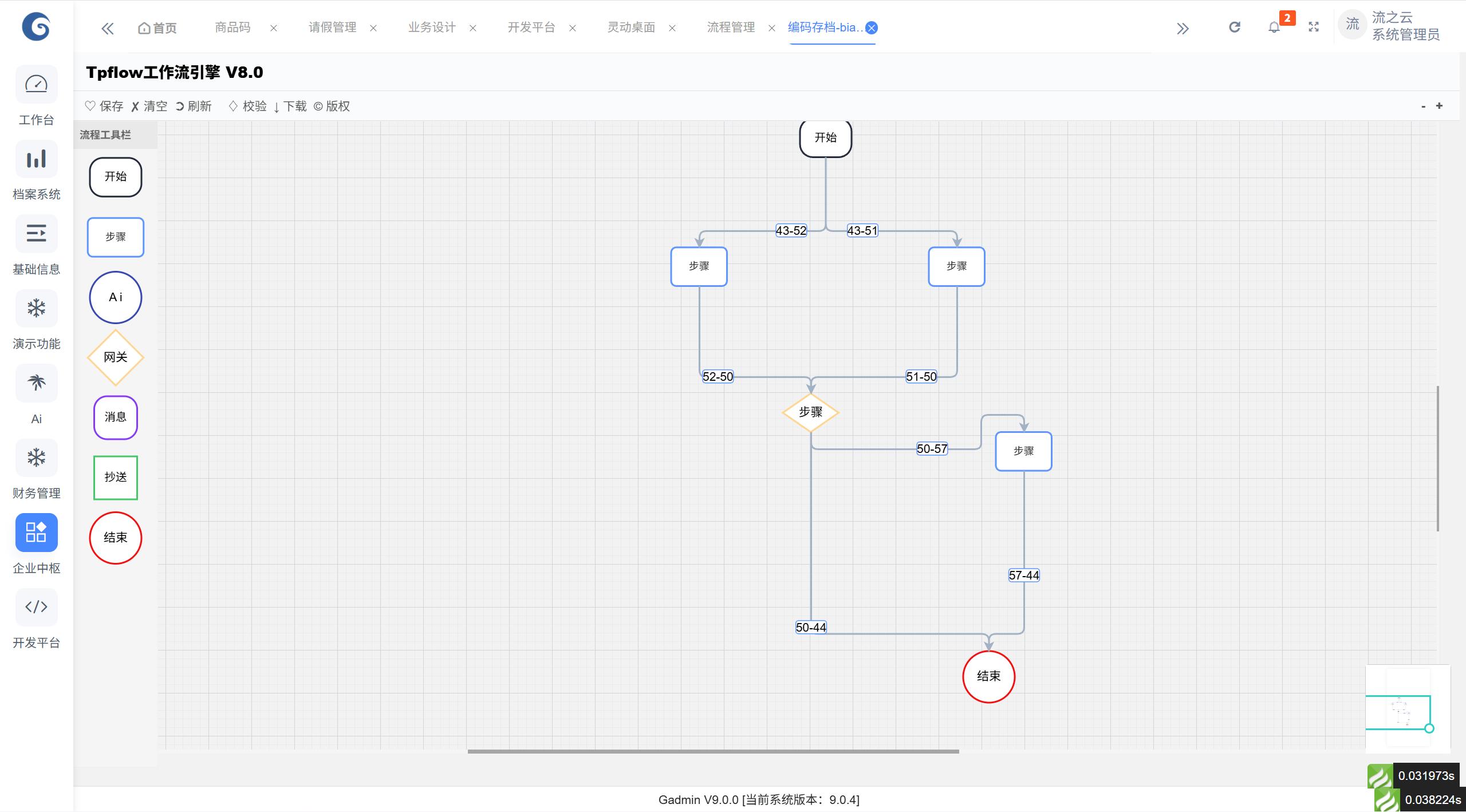Select the 网关 (Gateway) diamond tool
The width and height of the screenshot is (1466, 812).
pyautogui.click(x=115, y=357)
